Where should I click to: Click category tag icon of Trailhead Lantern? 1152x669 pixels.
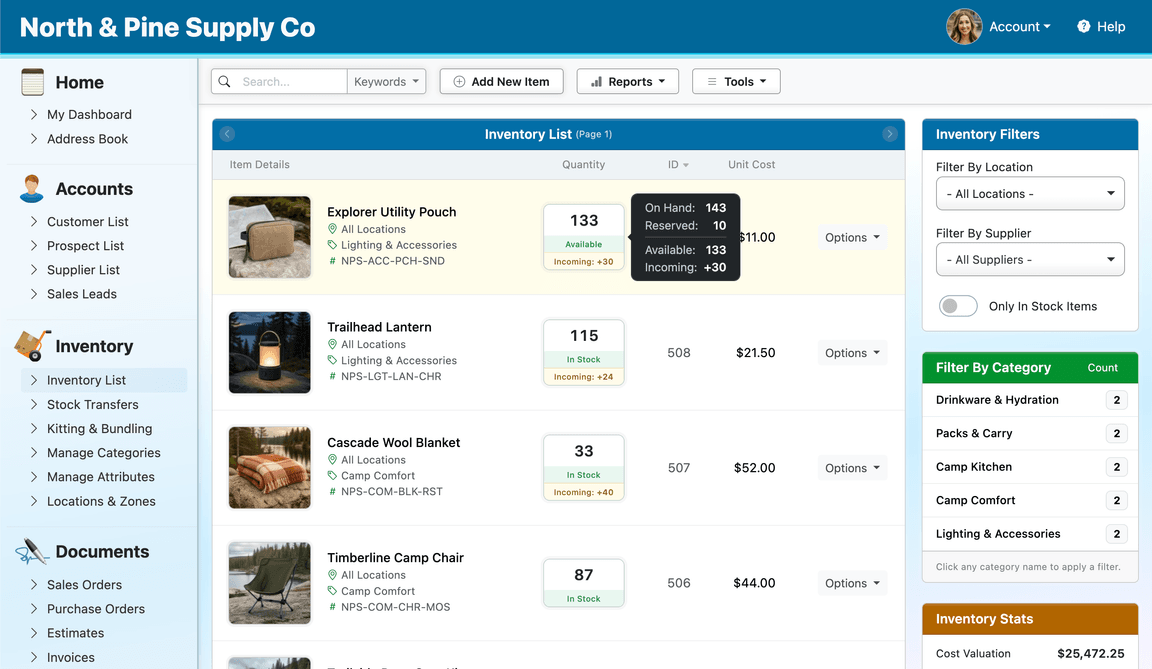pos(332,361)
